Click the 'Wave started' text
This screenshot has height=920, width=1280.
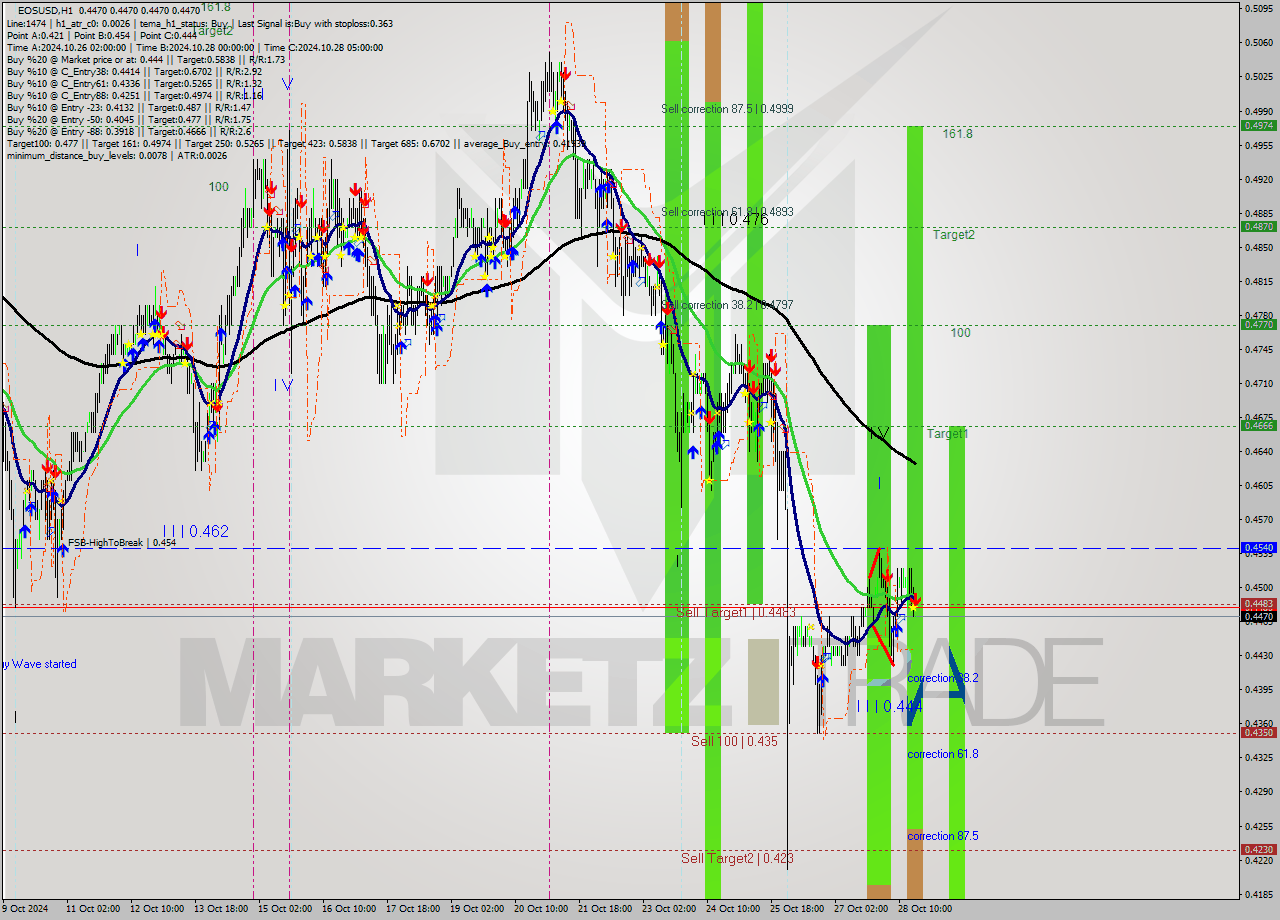tap(42, 664)
